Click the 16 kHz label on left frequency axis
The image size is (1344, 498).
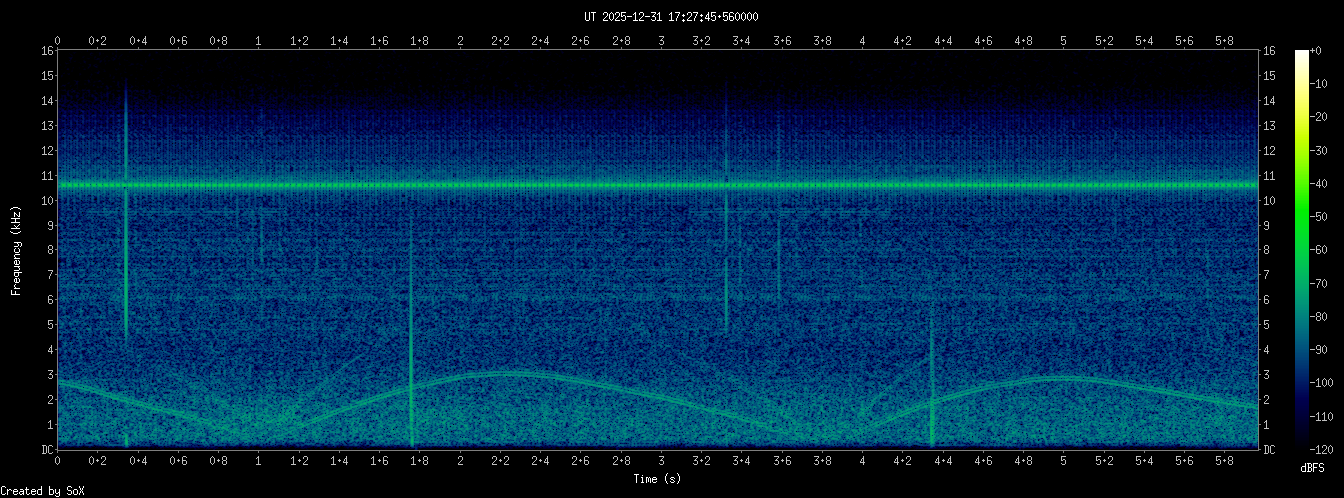(x=46, y=51)
